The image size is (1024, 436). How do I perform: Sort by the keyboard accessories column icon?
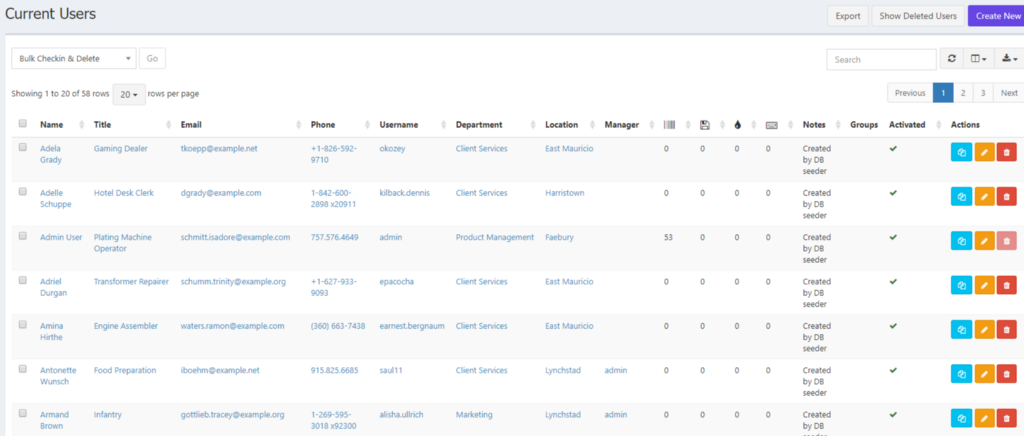pyautogui.click(x=771, y=125)
